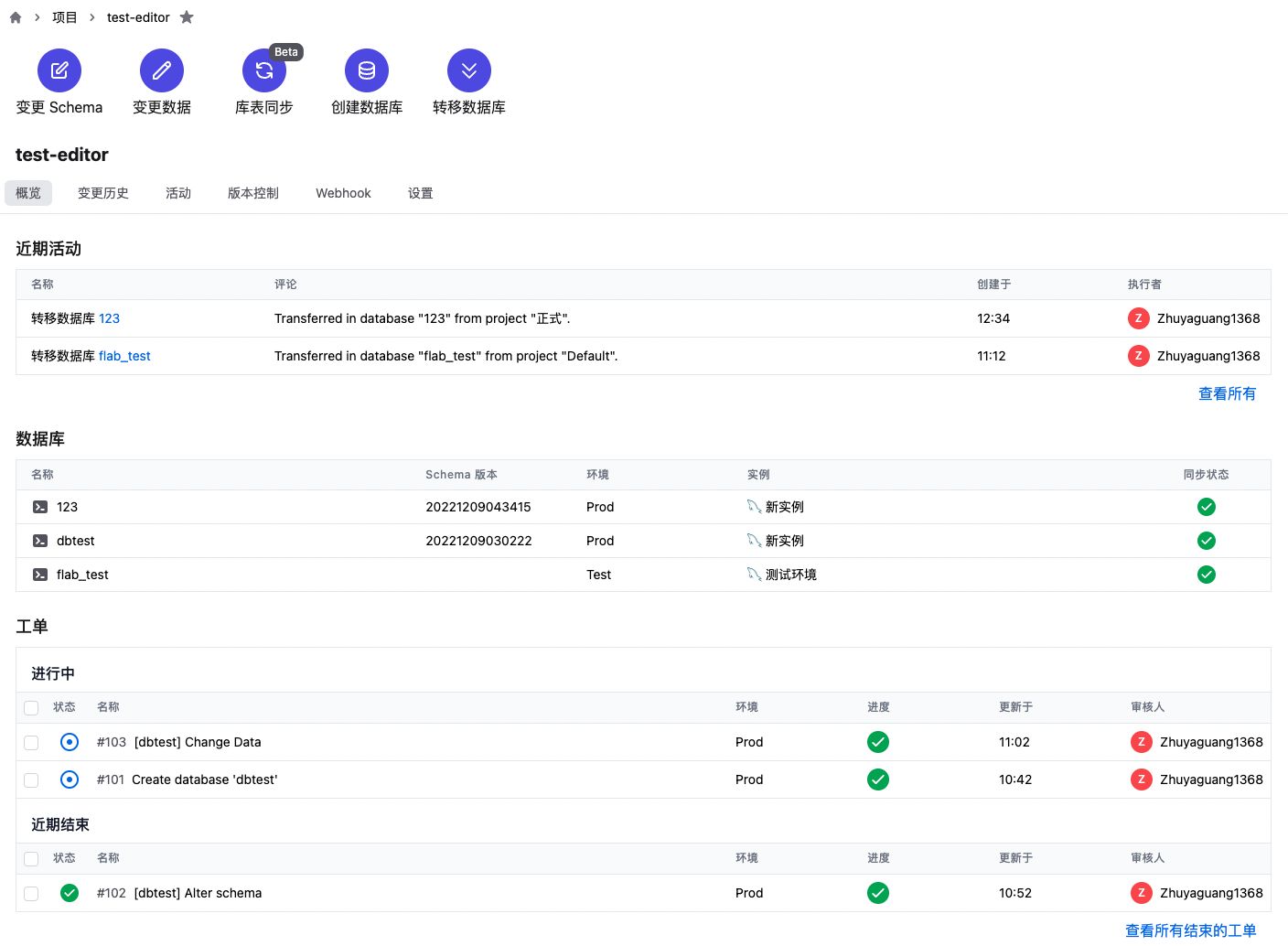
Task: Click the 变更数据 pencil icon
Action: coord(162,70)
